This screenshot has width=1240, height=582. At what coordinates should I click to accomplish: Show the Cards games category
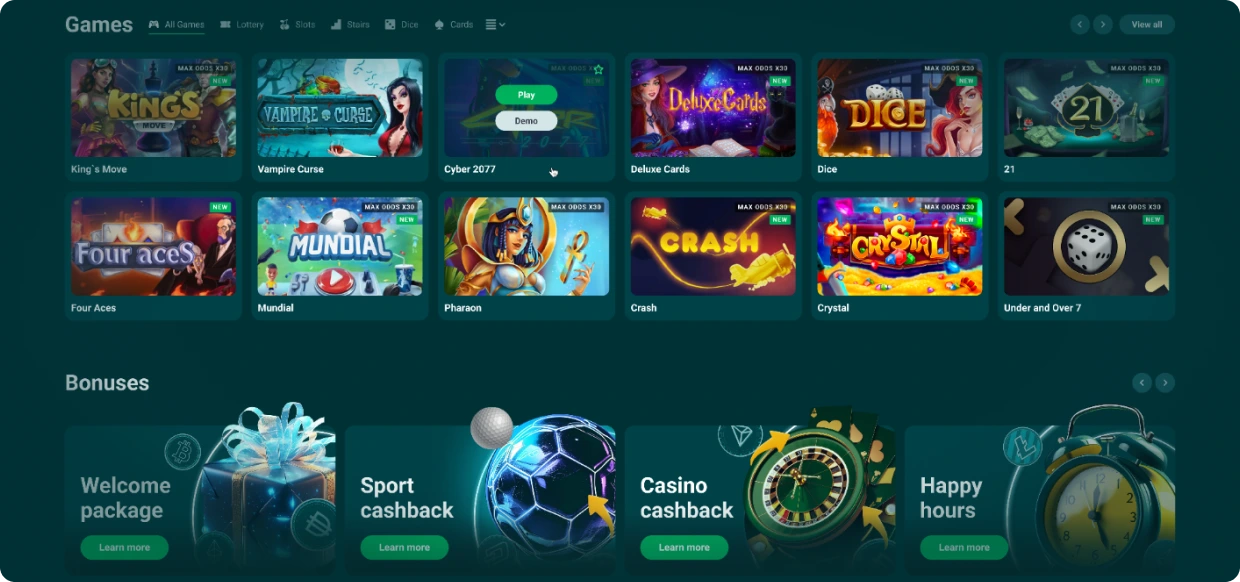(x=454, y=24)
